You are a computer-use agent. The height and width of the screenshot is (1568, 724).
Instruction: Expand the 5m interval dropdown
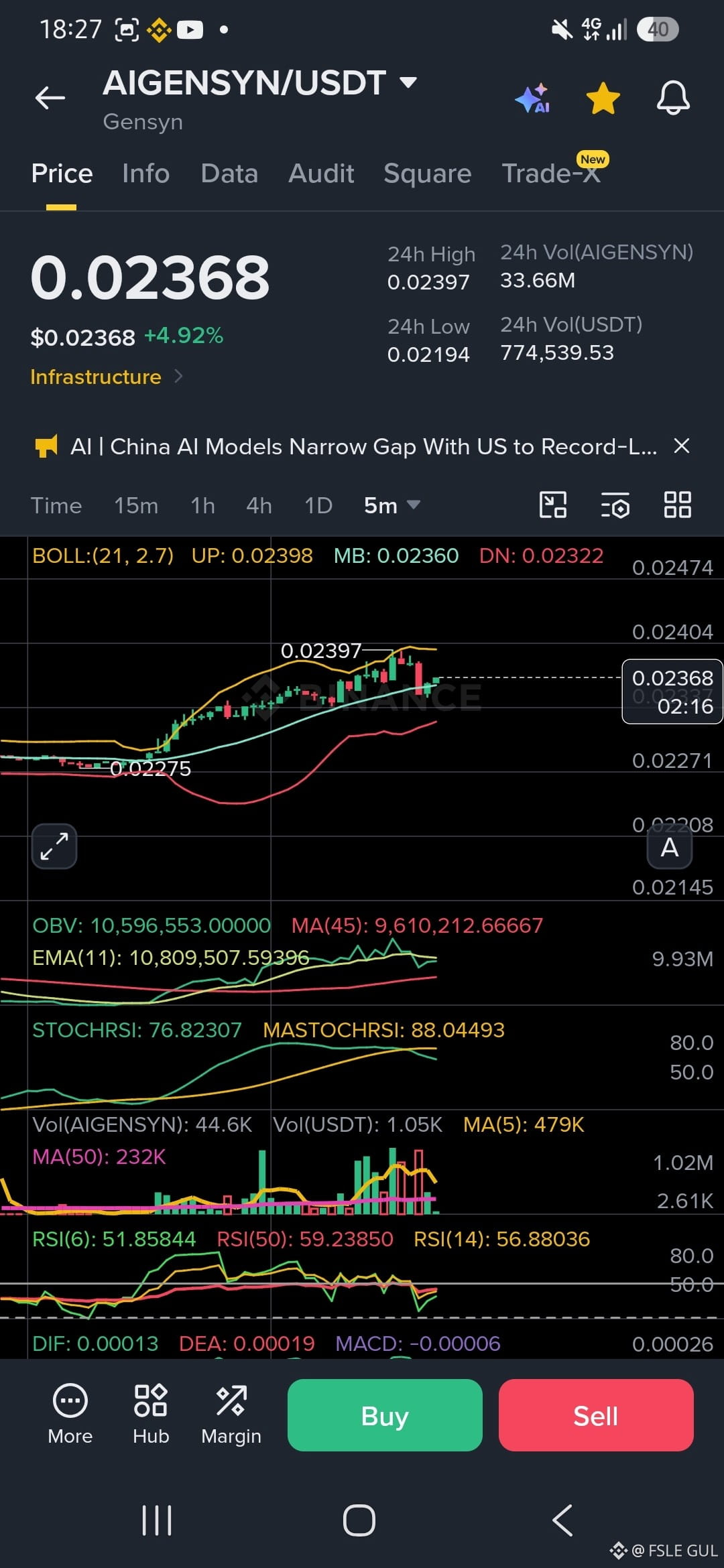391,505
